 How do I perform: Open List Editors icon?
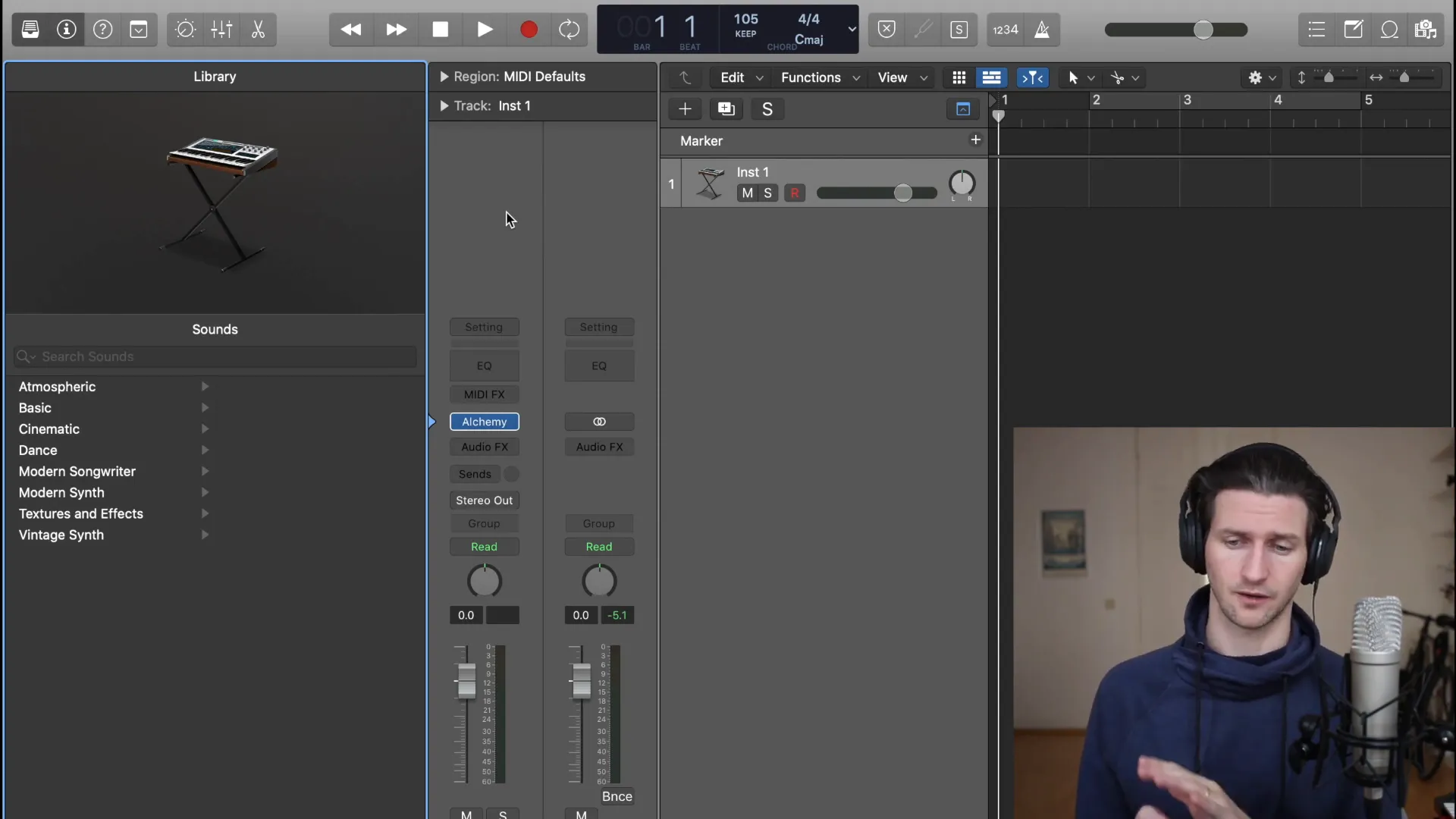pos(1316,30)
